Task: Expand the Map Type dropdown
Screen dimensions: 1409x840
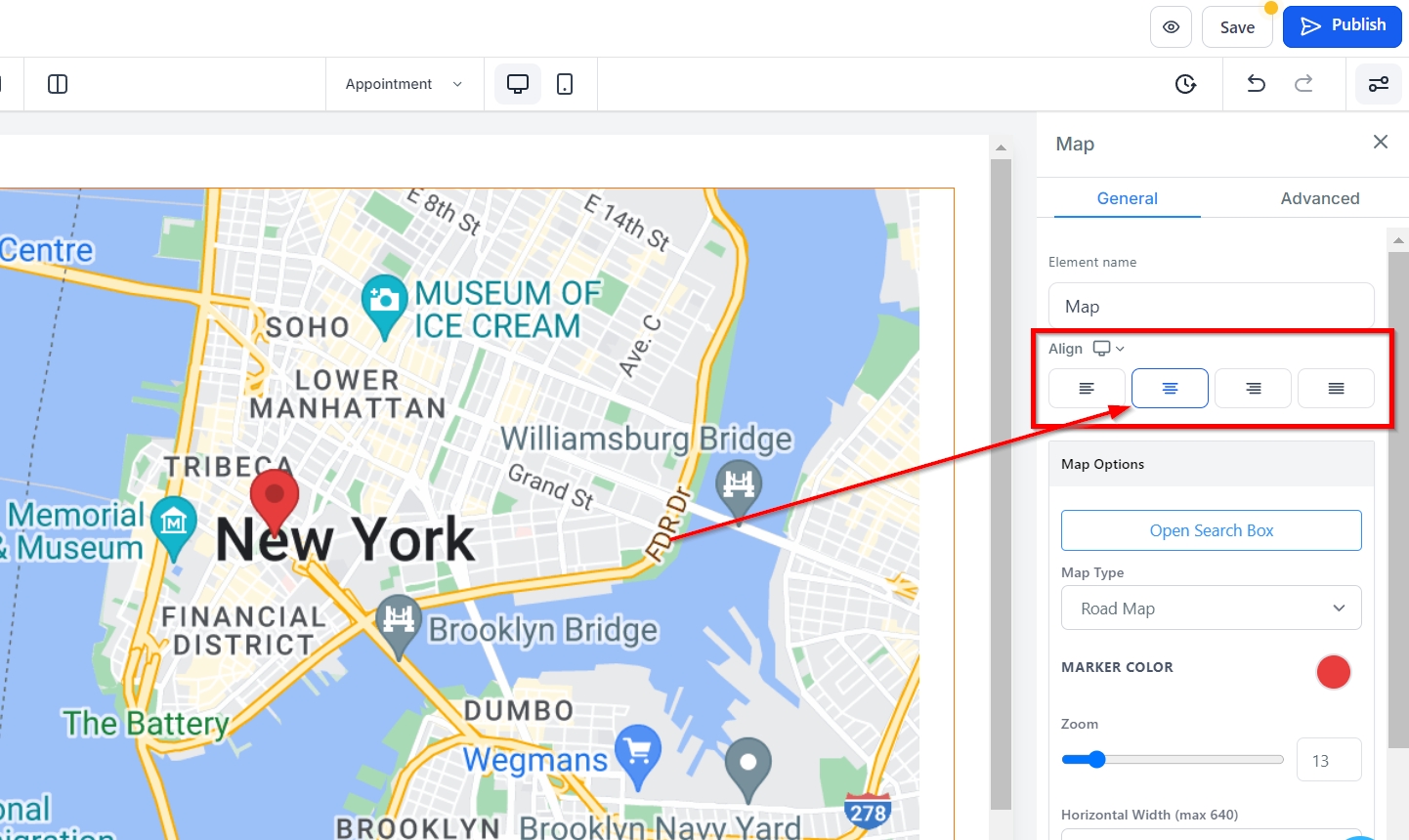Action: tap(1211, 609)
